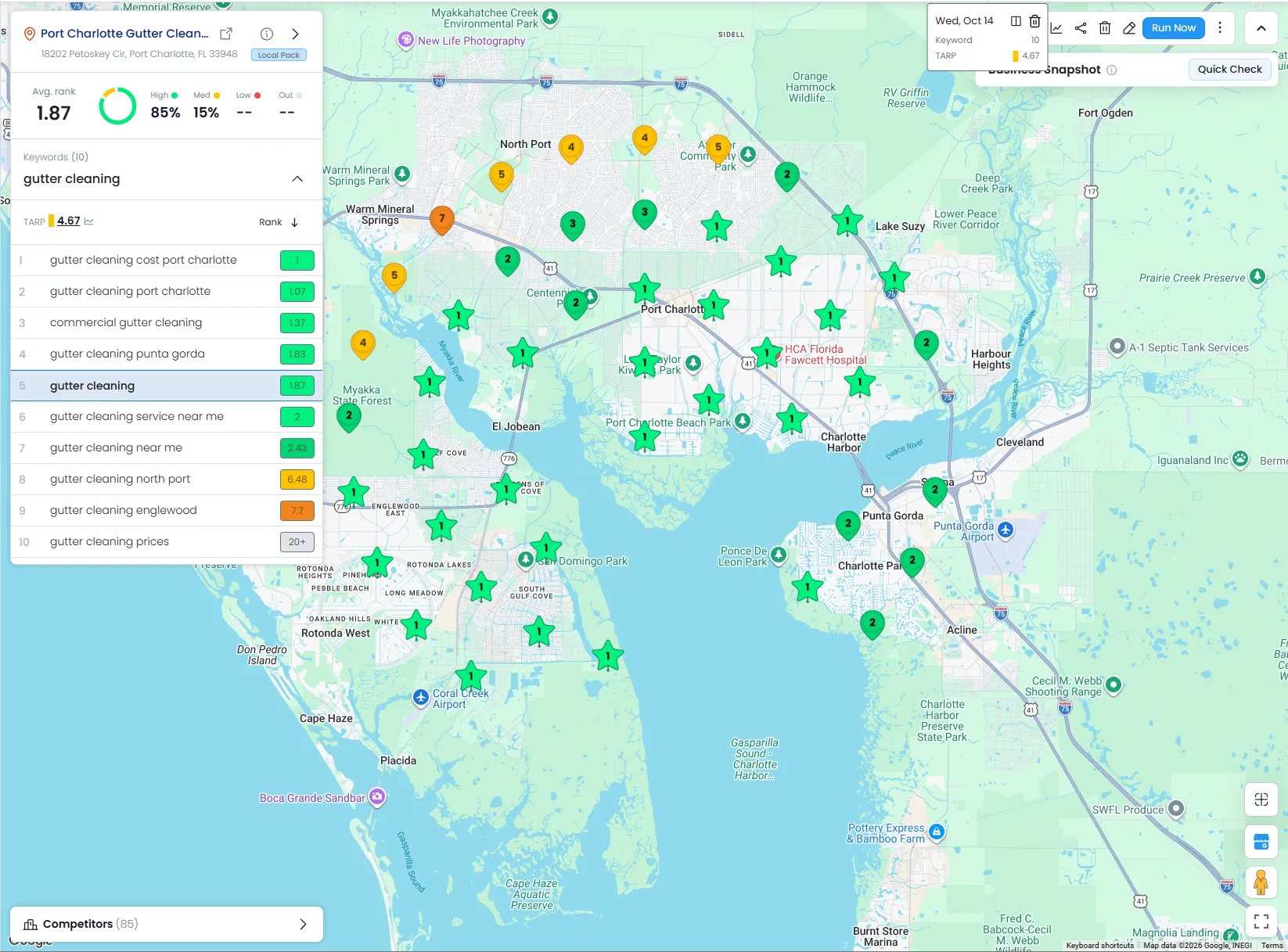
Task: Edit scan settings with pencil icon
Action: [x=1129, y=28]
